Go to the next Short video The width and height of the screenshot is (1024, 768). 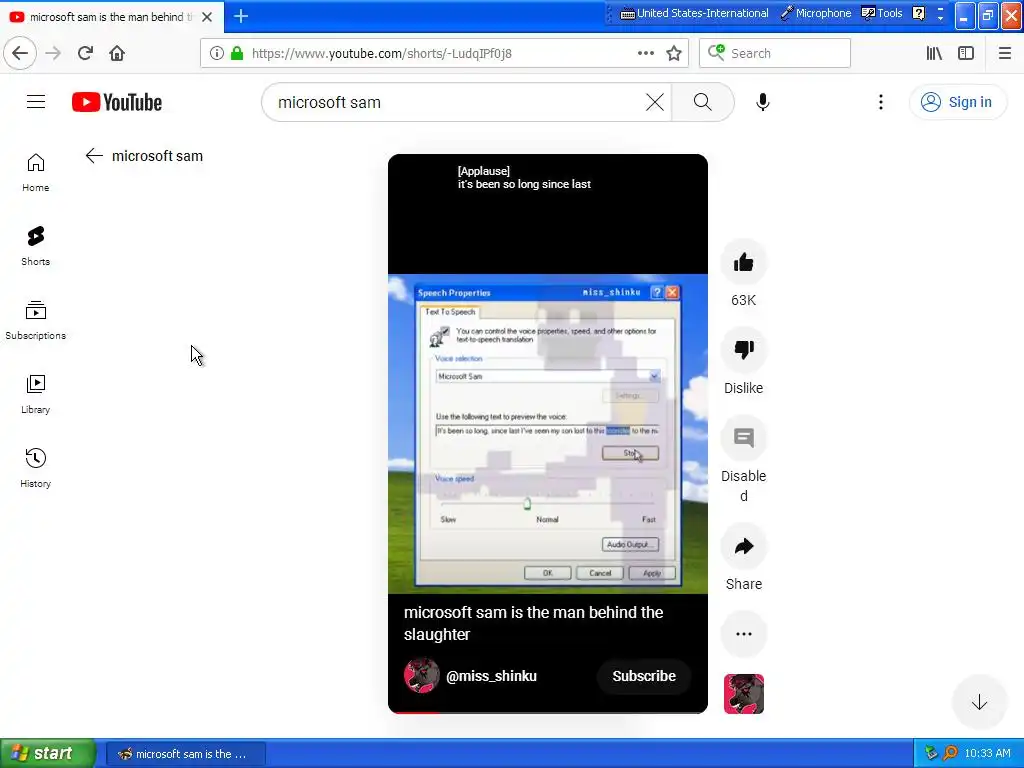pos(979,703)
